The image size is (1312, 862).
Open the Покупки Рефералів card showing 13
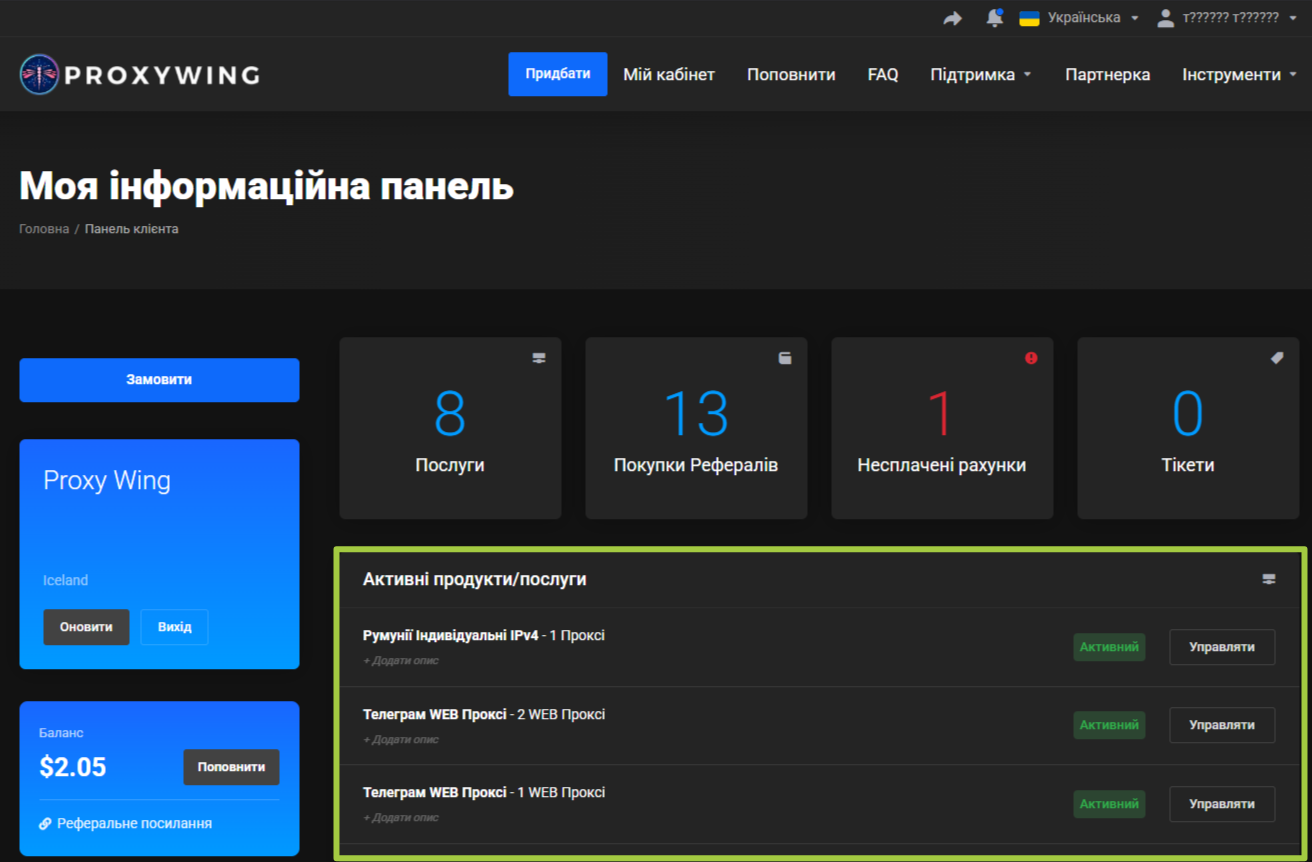[696, 428]
